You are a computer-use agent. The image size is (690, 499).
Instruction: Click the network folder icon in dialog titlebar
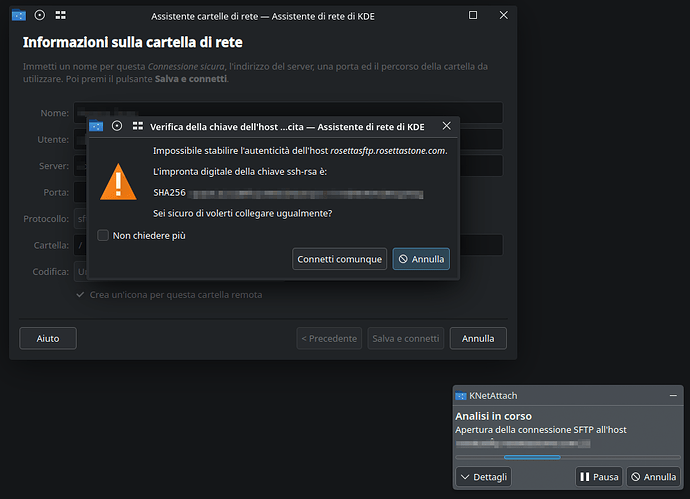pos(97,126)
